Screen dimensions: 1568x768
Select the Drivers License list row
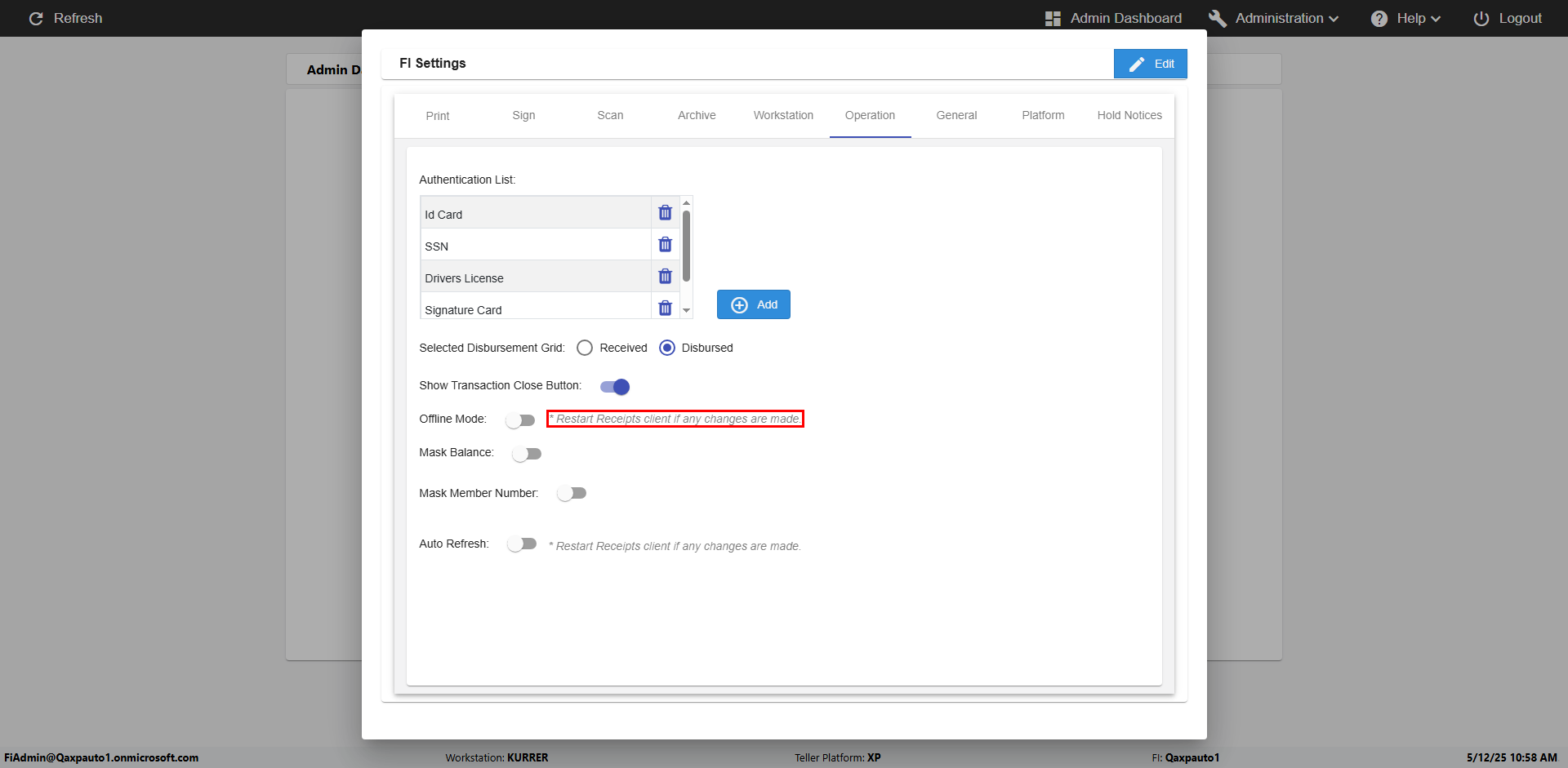tap(536, 277)
